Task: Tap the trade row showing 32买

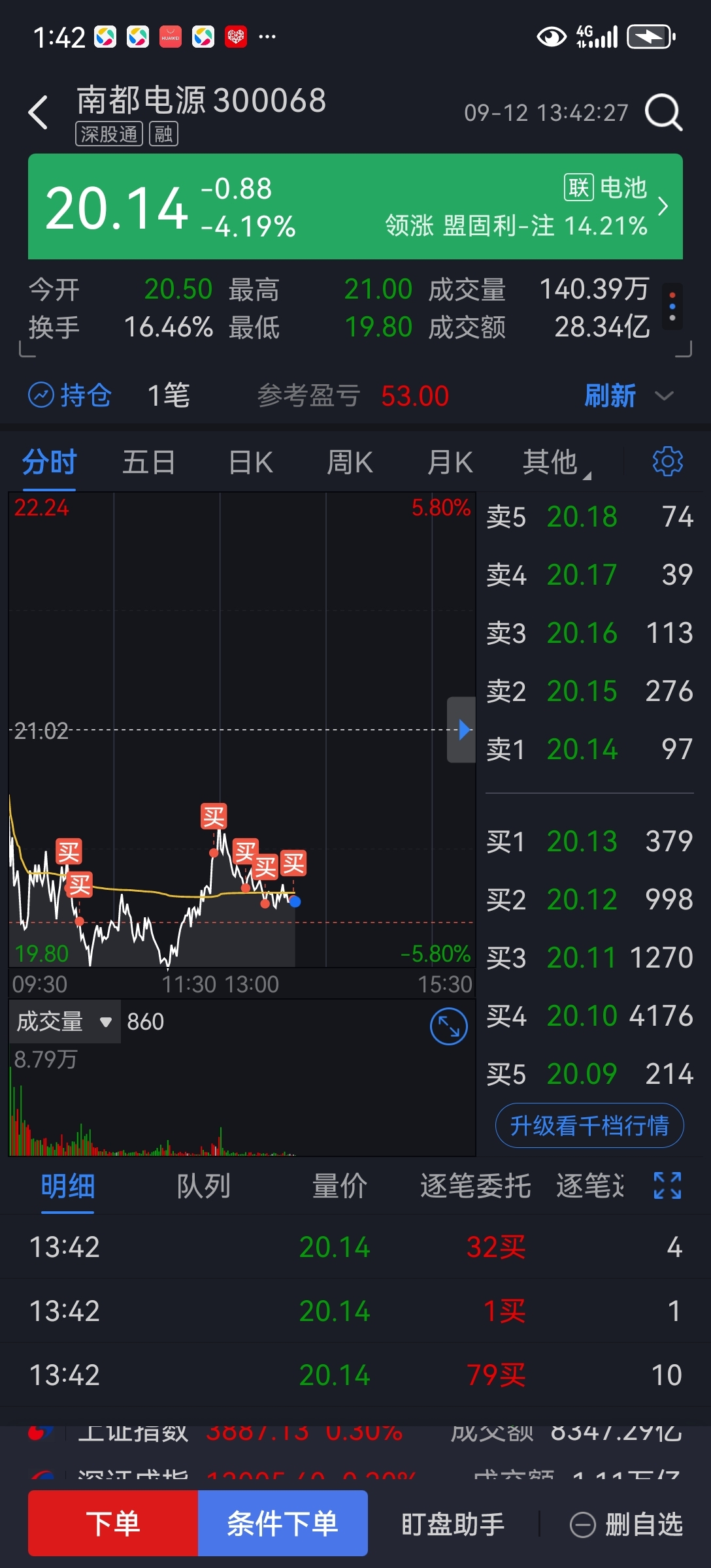Action: pyautogui.click(x=355, y=1247)
